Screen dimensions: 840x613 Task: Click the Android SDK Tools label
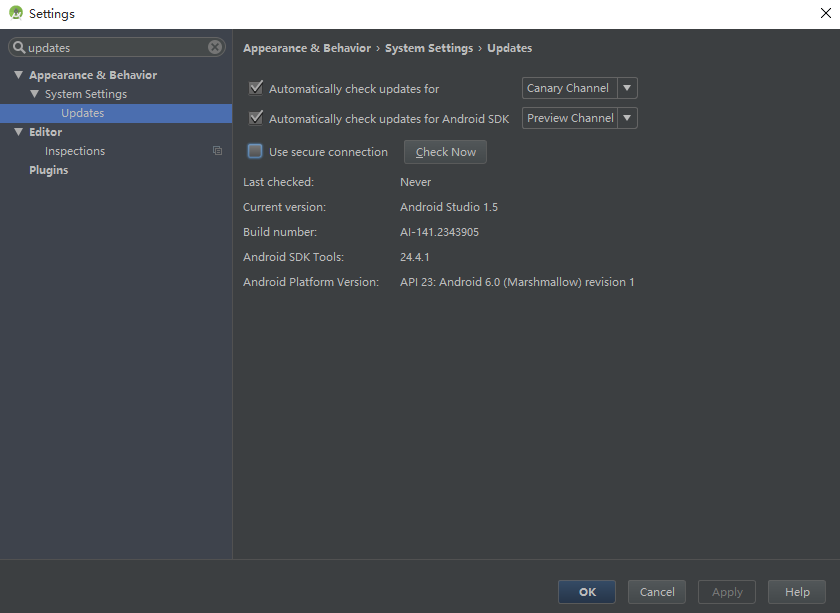[294, 257]
